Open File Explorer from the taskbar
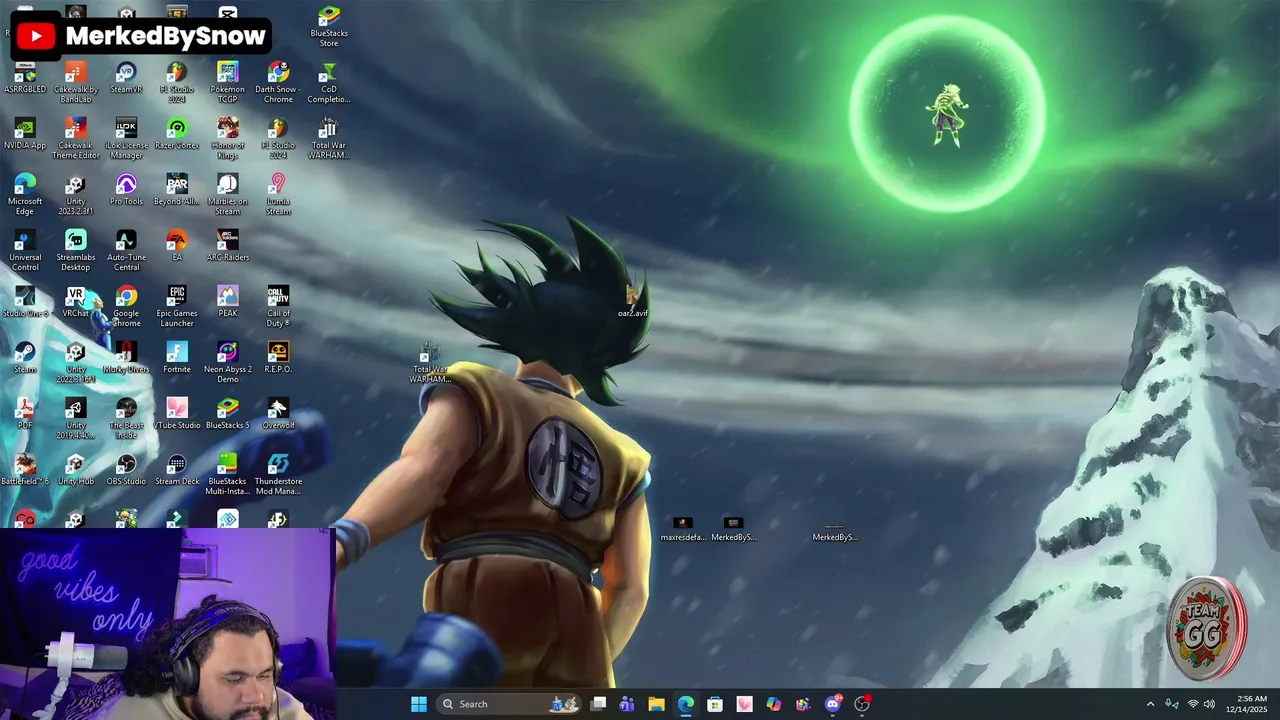Image resolution: width=1280 pixels, height=720 pixels. [x=656, y=704]
